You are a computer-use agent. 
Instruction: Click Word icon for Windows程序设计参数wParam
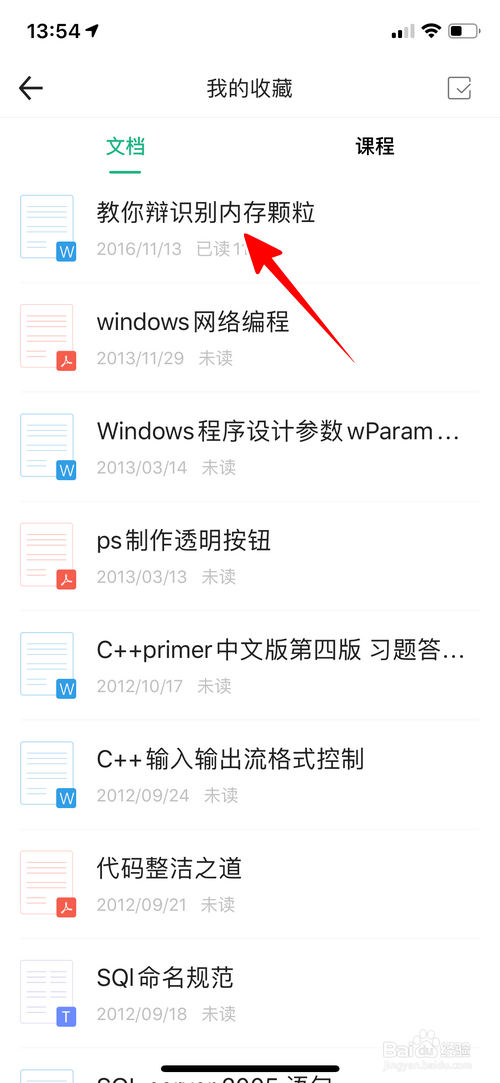pos(48,446)
